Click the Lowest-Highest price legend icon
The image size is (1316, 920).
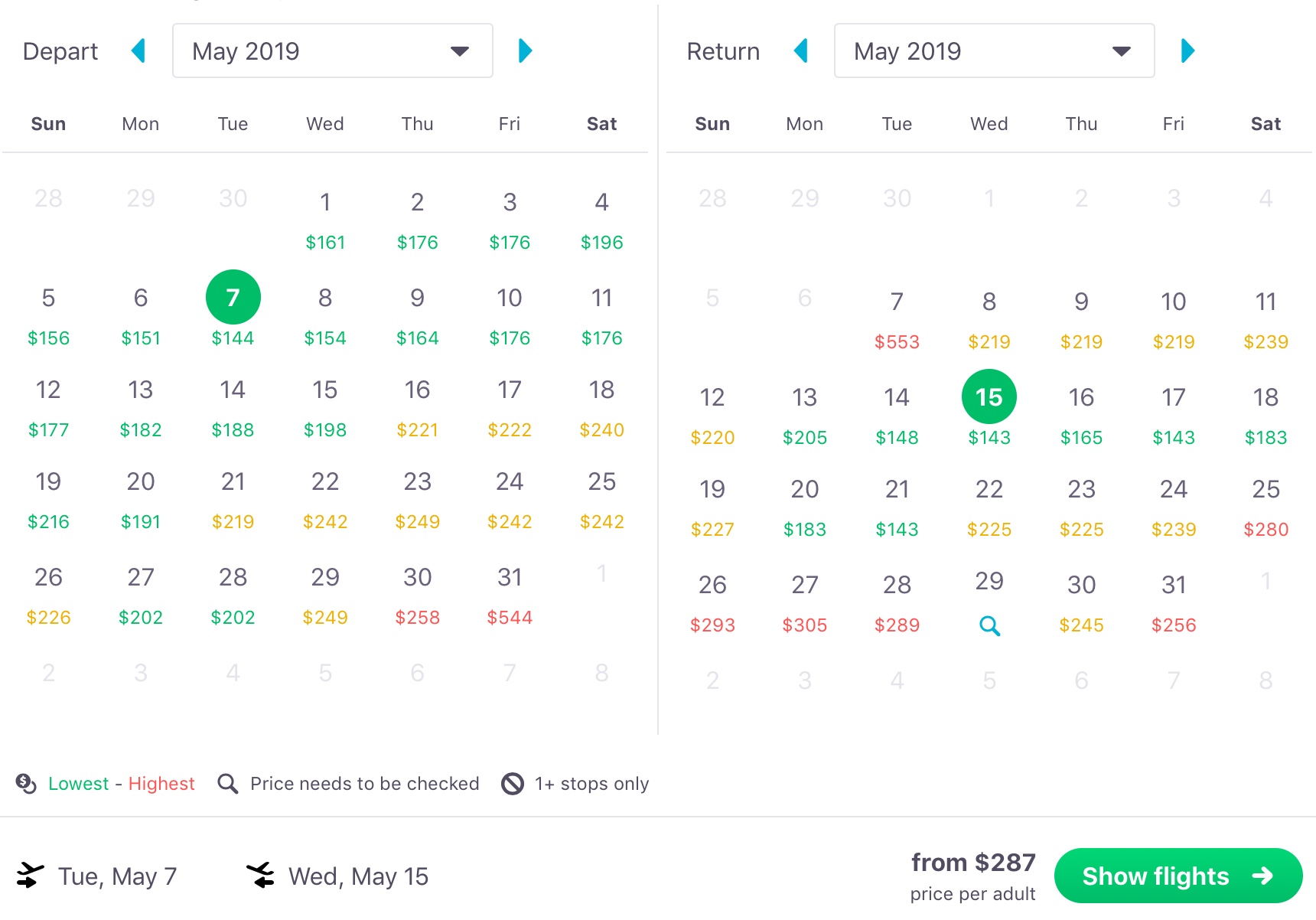tap(24, 783)
